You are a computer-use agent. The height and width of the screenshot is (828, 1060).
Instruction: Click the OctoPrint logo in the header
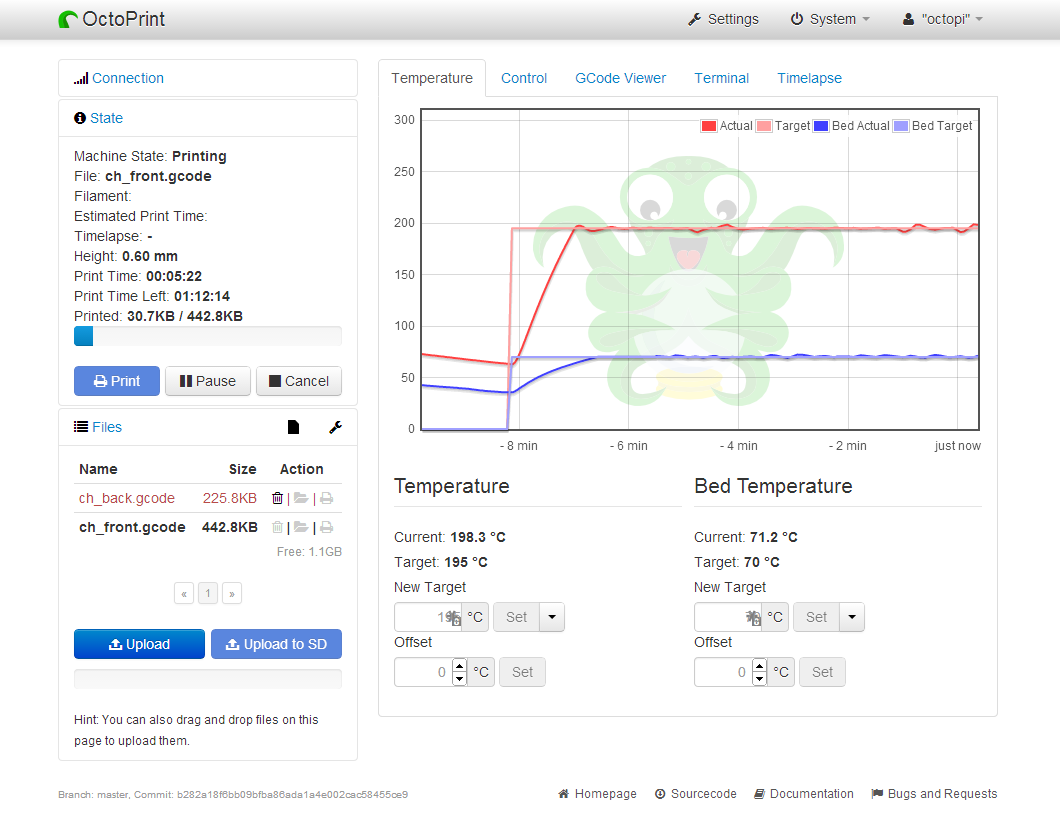[x=112, y=19]
